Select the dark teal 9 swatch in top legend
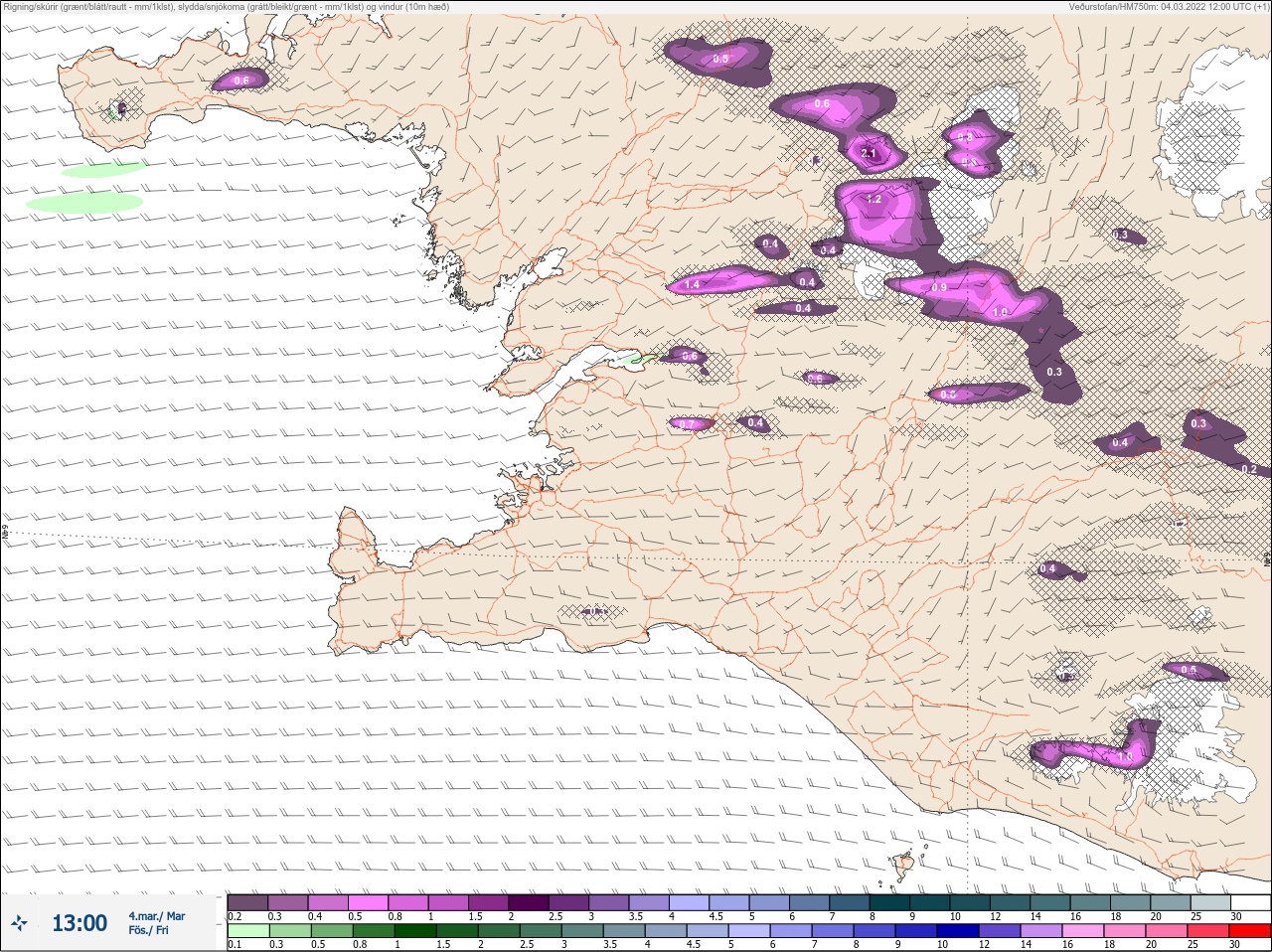 [929, 902]
